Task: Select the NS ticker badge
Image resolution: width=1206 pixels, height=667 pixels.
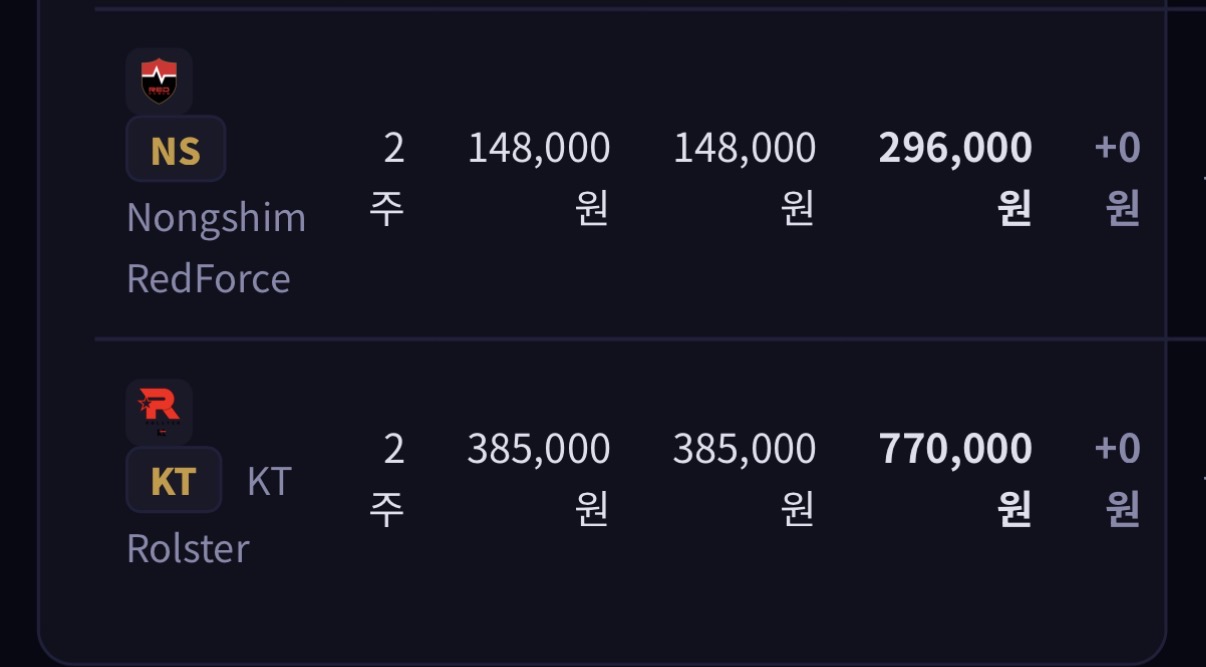Action: (176, 150)
